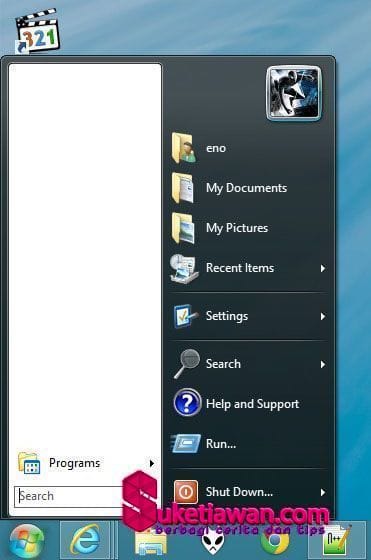371x560 pixels.
Task: Launch Internet Explorer from the taskbar
Action: click(x=85, y=540)
